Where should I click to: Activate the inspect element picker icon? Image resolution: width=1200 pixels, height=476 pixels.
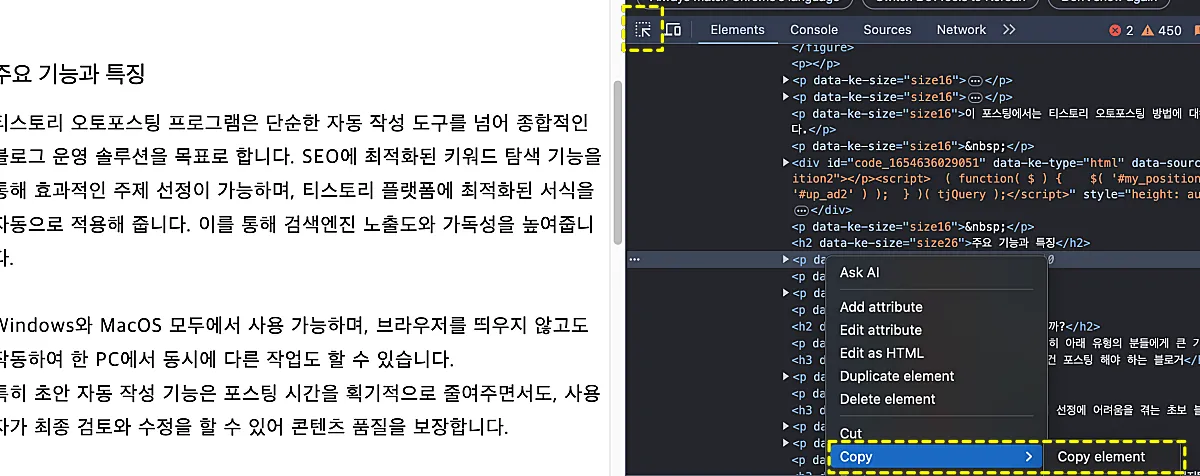pos(644,30)
